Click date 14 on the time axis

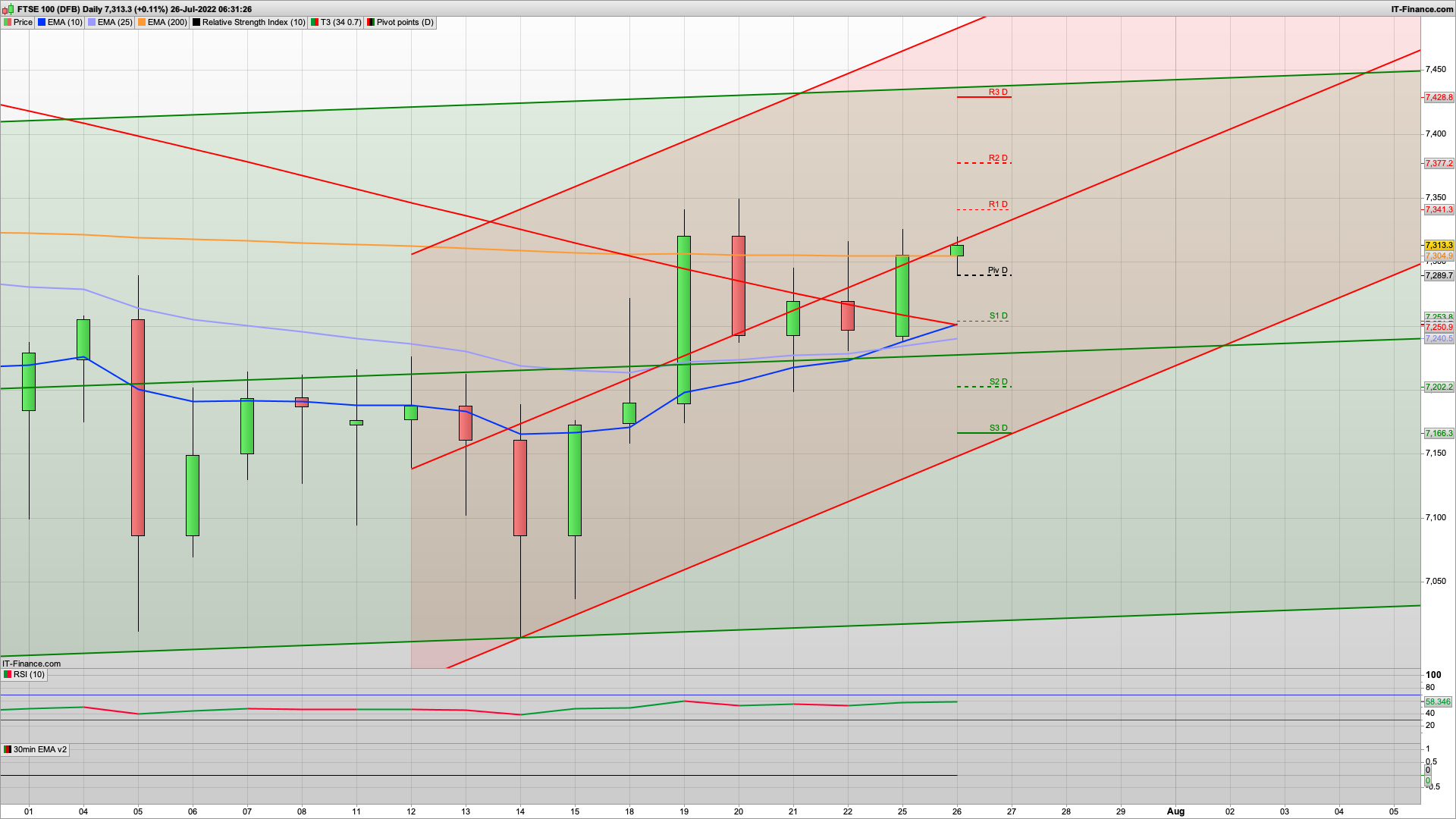pos(520,811)
